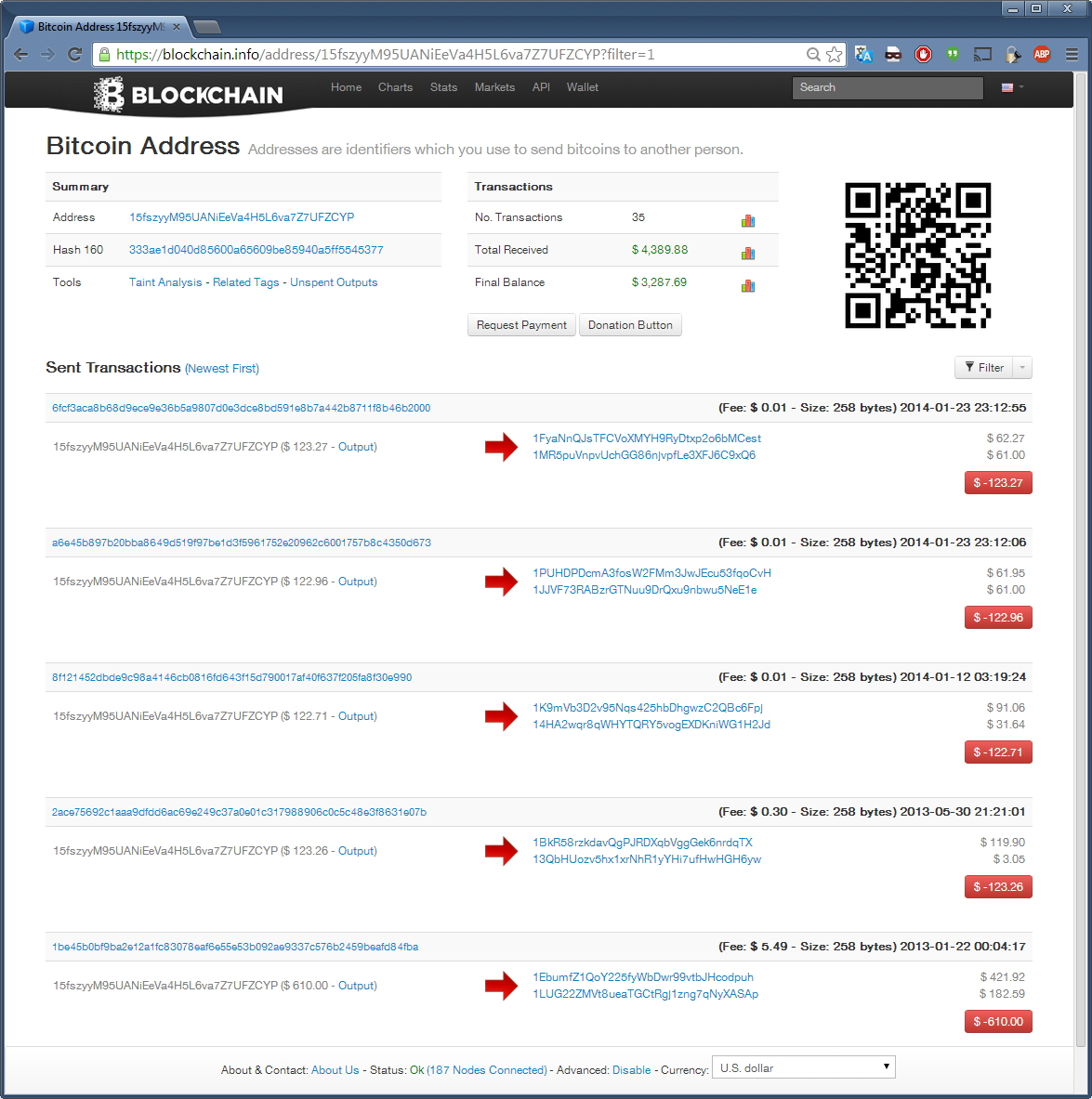Screen dimensions: 1092x1099
Task: Click the zoom magnifier in address bar
Action: tap(813, 55)
